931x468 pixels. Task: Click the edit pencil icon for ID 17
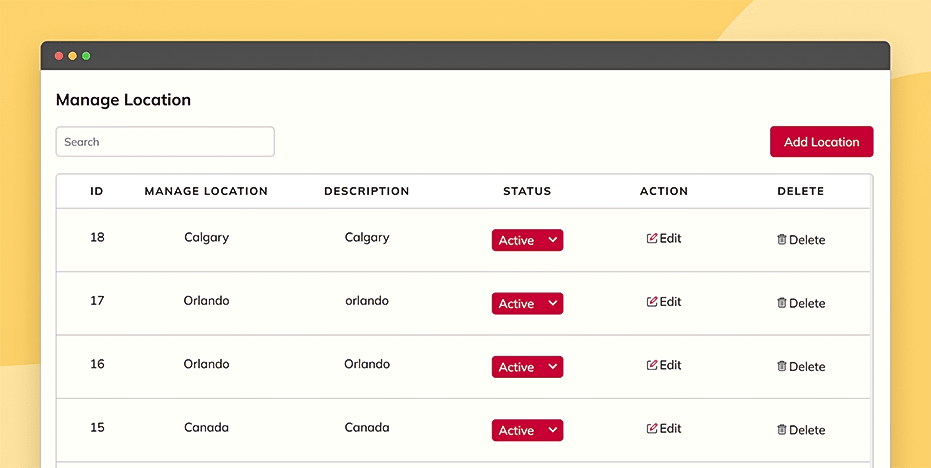[652, 302]
